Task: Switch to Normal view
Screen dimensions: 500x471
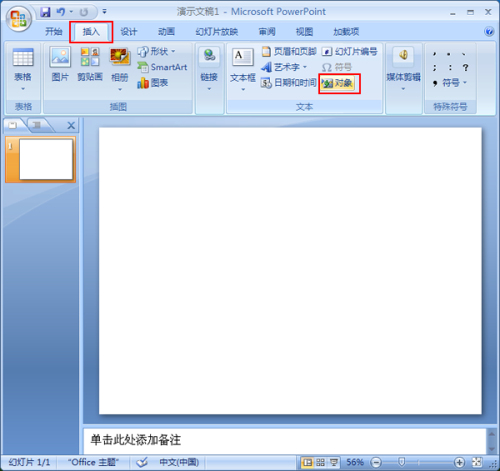Action: [x=307, y=462]
